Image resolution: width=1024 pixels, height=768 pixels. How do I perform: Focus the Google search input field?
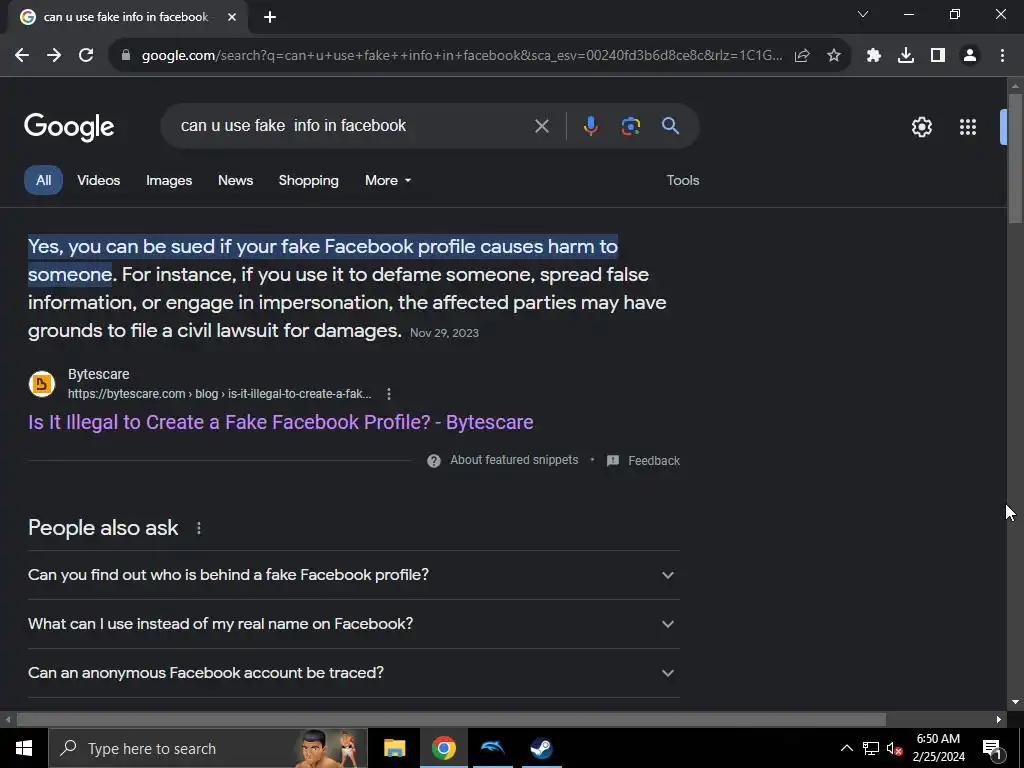pos(353,125)
